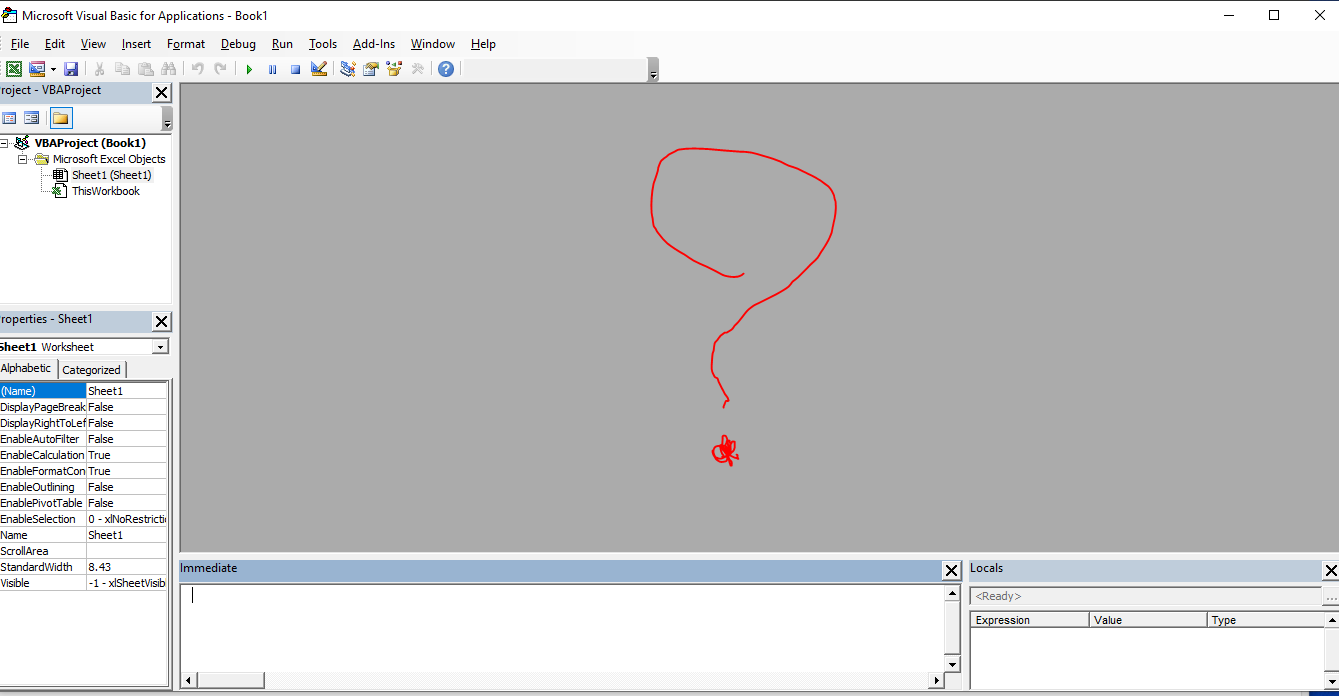The height and width of the screenshot is (696, 1339).
Task: Toggle Design Mode icon
Action: (x=319, y=69)
